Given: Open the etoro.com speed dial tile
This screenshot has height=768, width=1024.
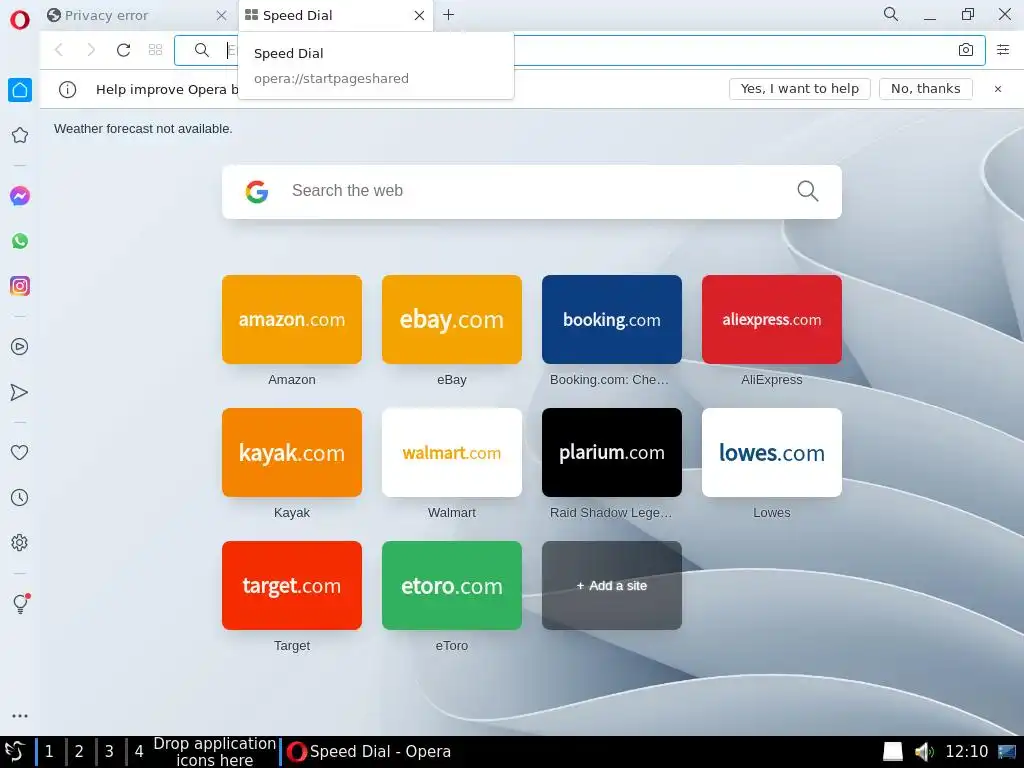Looking at the screenshot, I should [x=452, y=586].
